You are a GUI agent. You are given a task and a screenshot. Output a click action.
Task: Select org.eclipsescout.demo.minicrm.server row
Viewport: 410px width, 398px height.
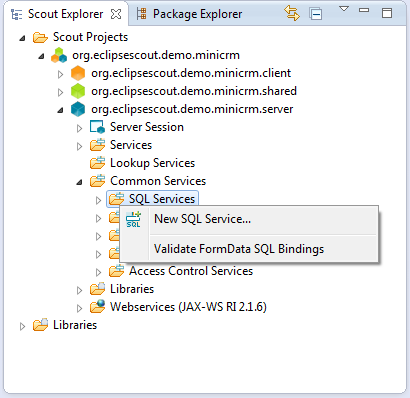point(192,109)
